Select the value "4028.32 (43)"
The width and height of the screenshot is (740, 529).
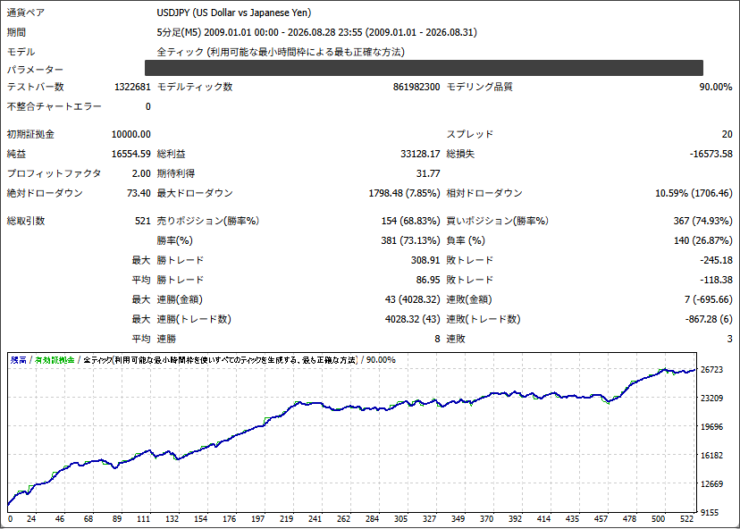click(x=412, y=319)
